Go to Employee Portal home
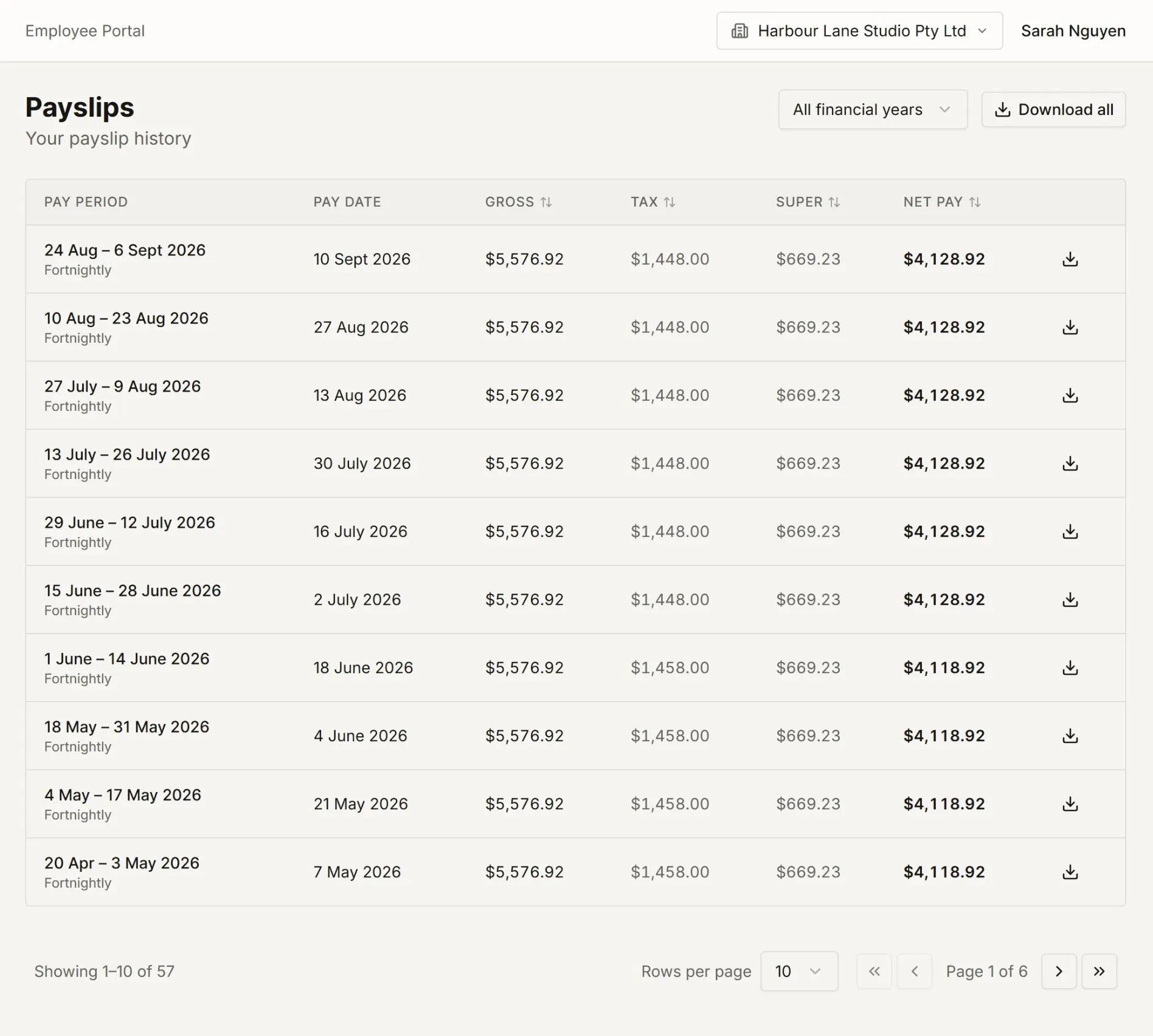The height and width of the screenshot is (1036, 1153). 85,31
